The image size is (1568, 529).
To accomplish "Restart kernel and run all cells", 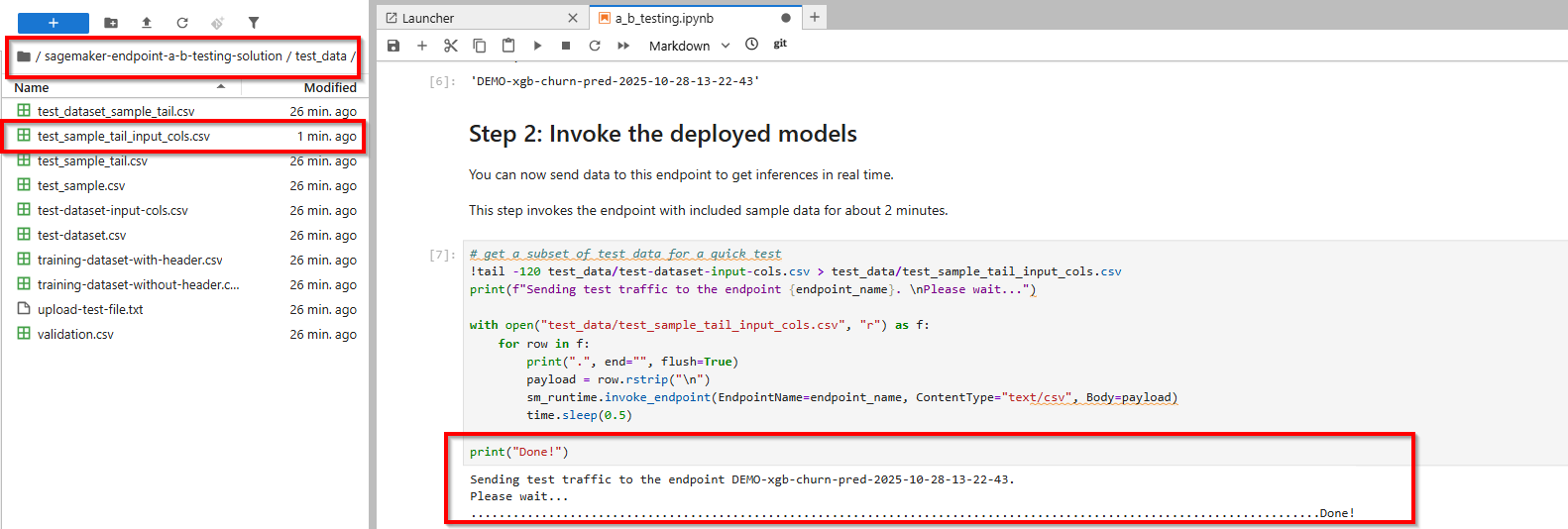I will (623, 46).
